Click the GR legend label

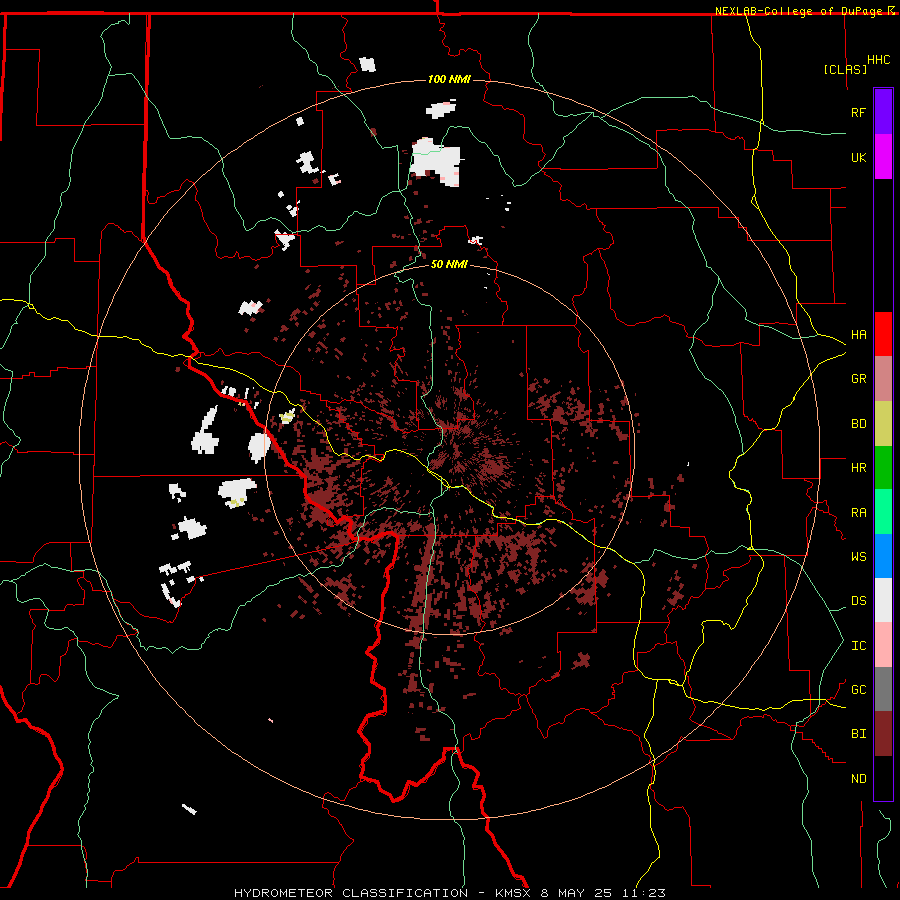click(858, 379)
